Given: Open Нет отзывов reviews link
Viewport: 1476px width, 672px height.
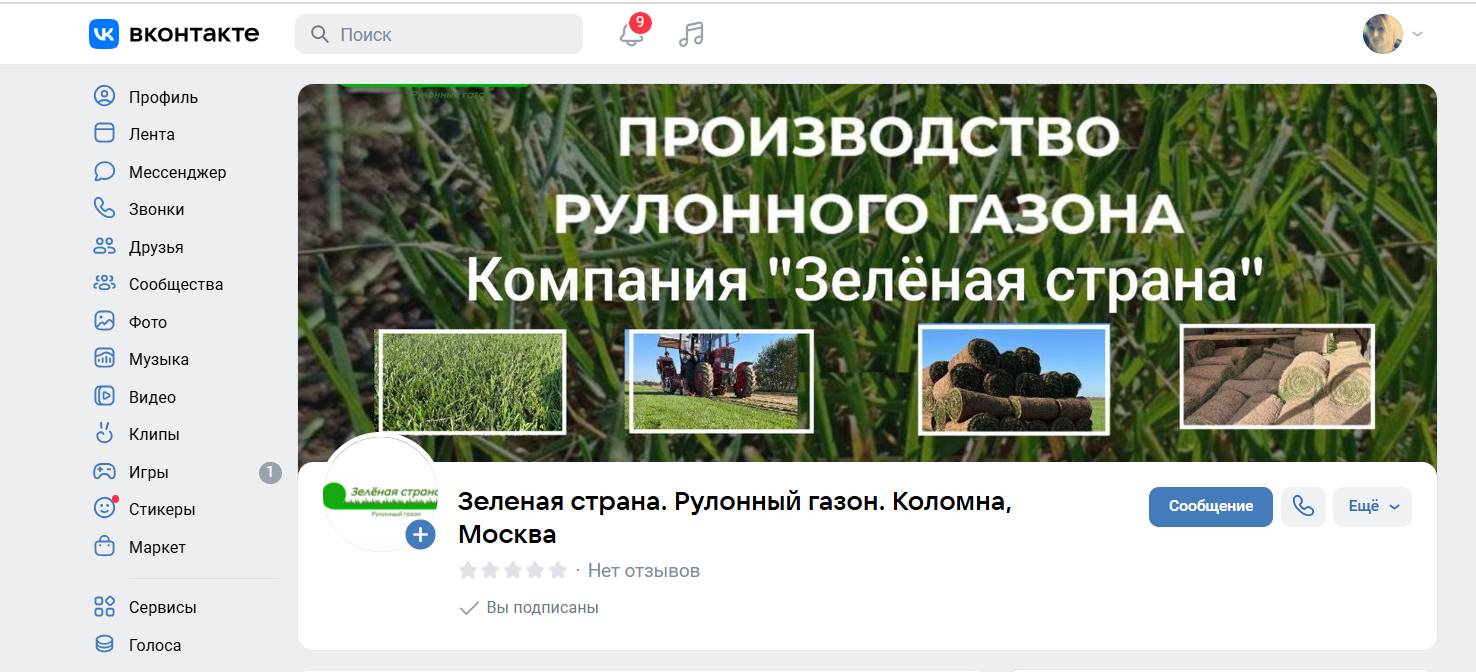Looking at the screenshot, I should [644, 571].
